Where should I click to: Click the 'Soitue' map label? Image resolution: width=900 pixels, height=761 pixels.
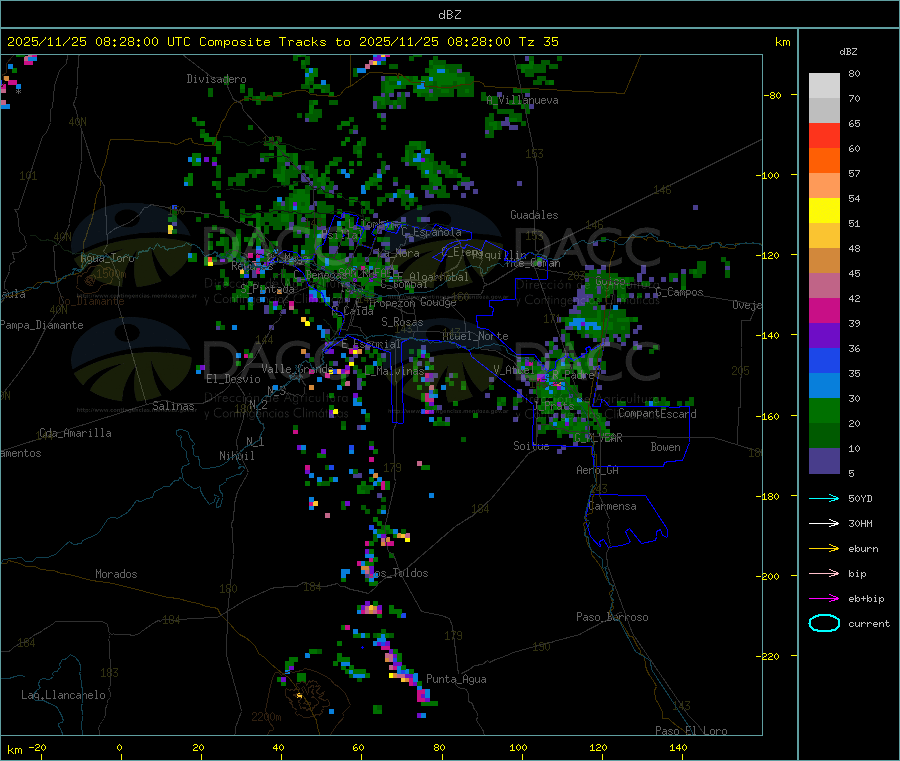click(531, 446)
